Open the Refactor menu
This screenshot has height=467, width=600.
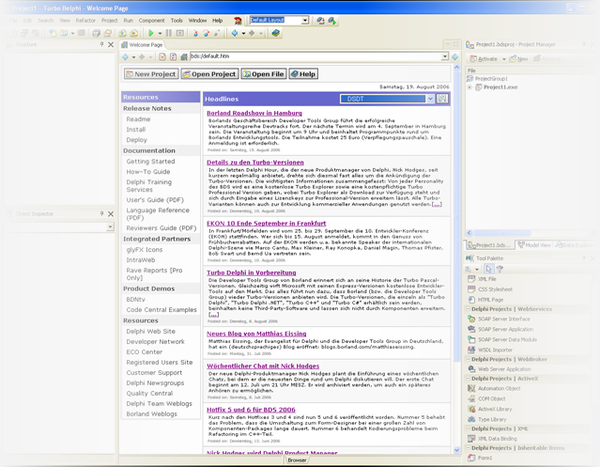click(x=85, y=20)
